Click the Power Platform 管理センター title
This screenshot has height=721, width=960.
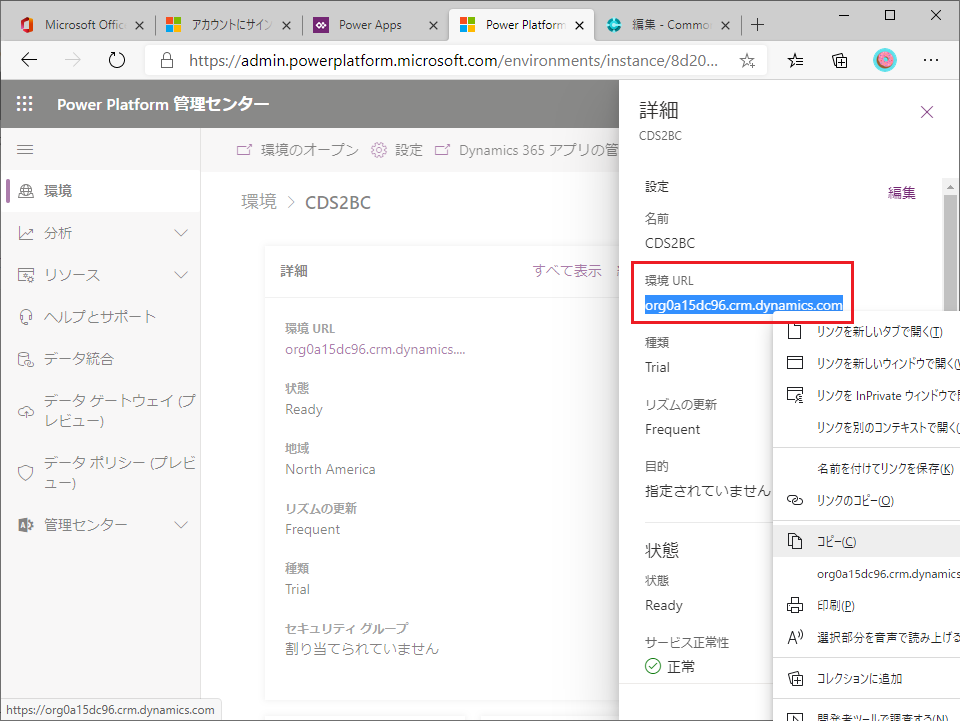coord(163,104)
